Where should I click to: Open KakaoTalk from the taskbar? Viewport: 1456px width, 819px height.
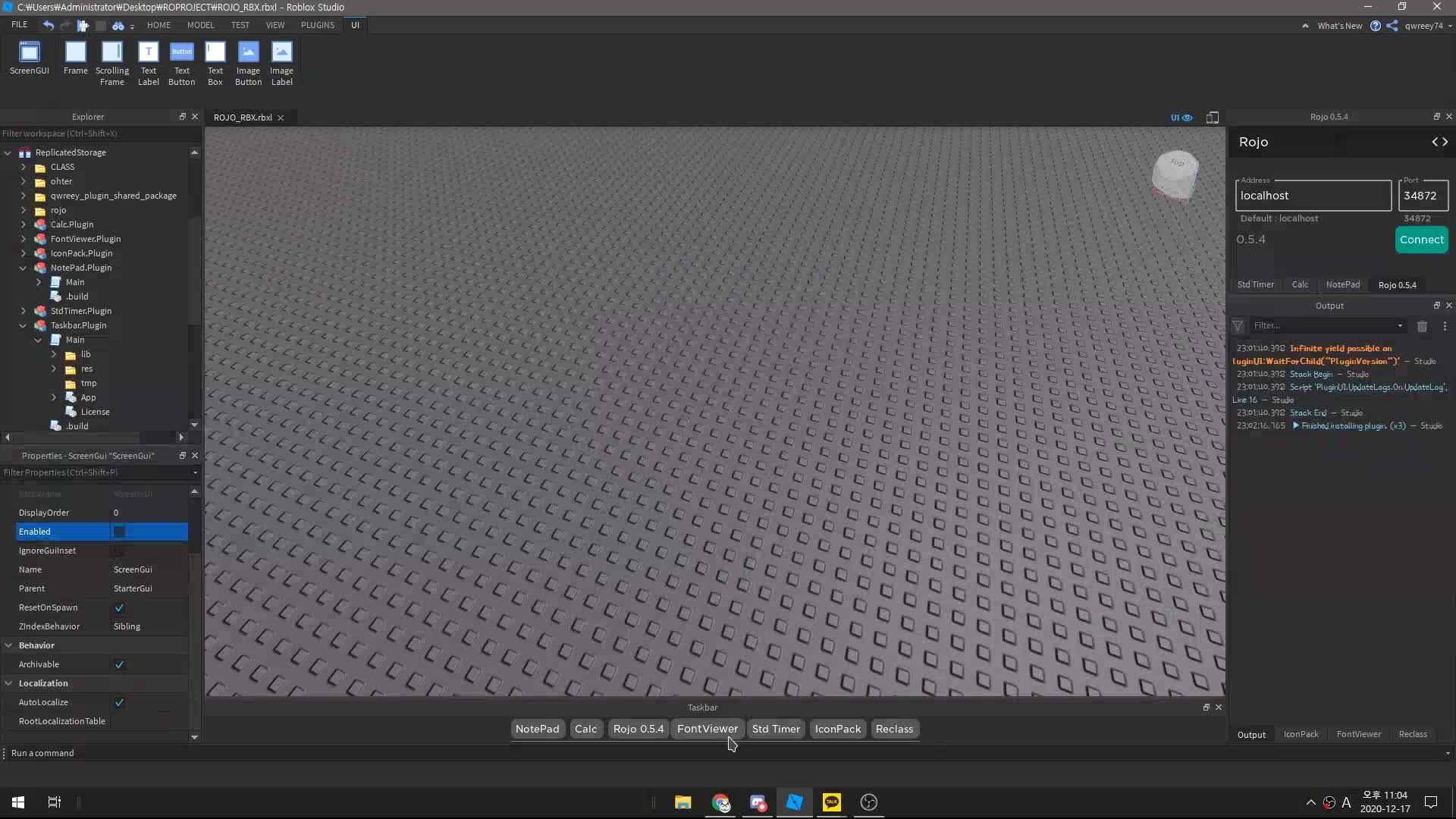tap(832, 802)
